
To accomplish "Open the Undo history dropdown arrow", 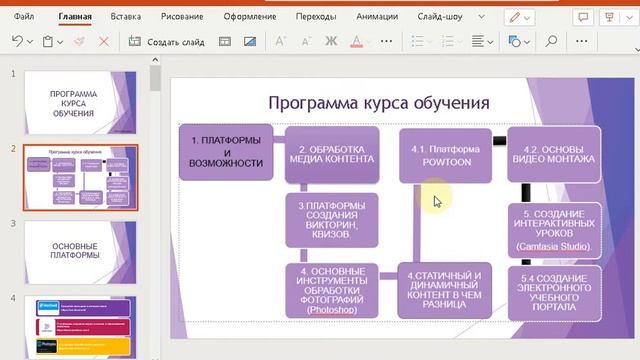I will 30,42.
